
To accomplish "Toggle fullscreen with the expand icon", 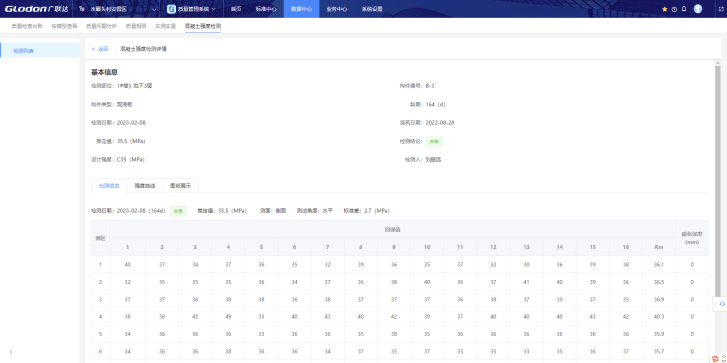I will click(x=721, y=9).
